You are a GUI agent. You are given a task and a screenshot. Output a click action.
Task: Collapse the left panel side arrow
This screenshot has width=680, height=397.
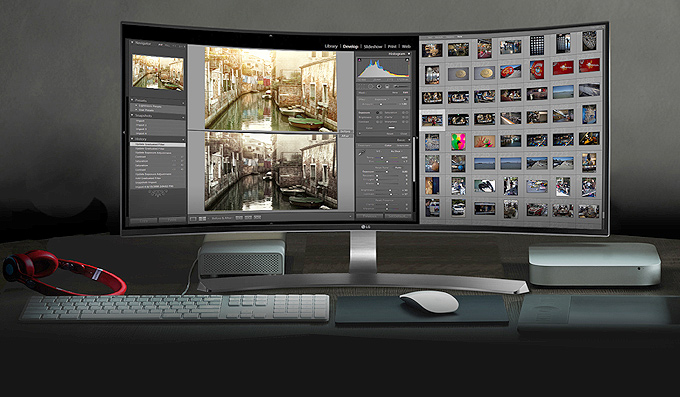124,132
